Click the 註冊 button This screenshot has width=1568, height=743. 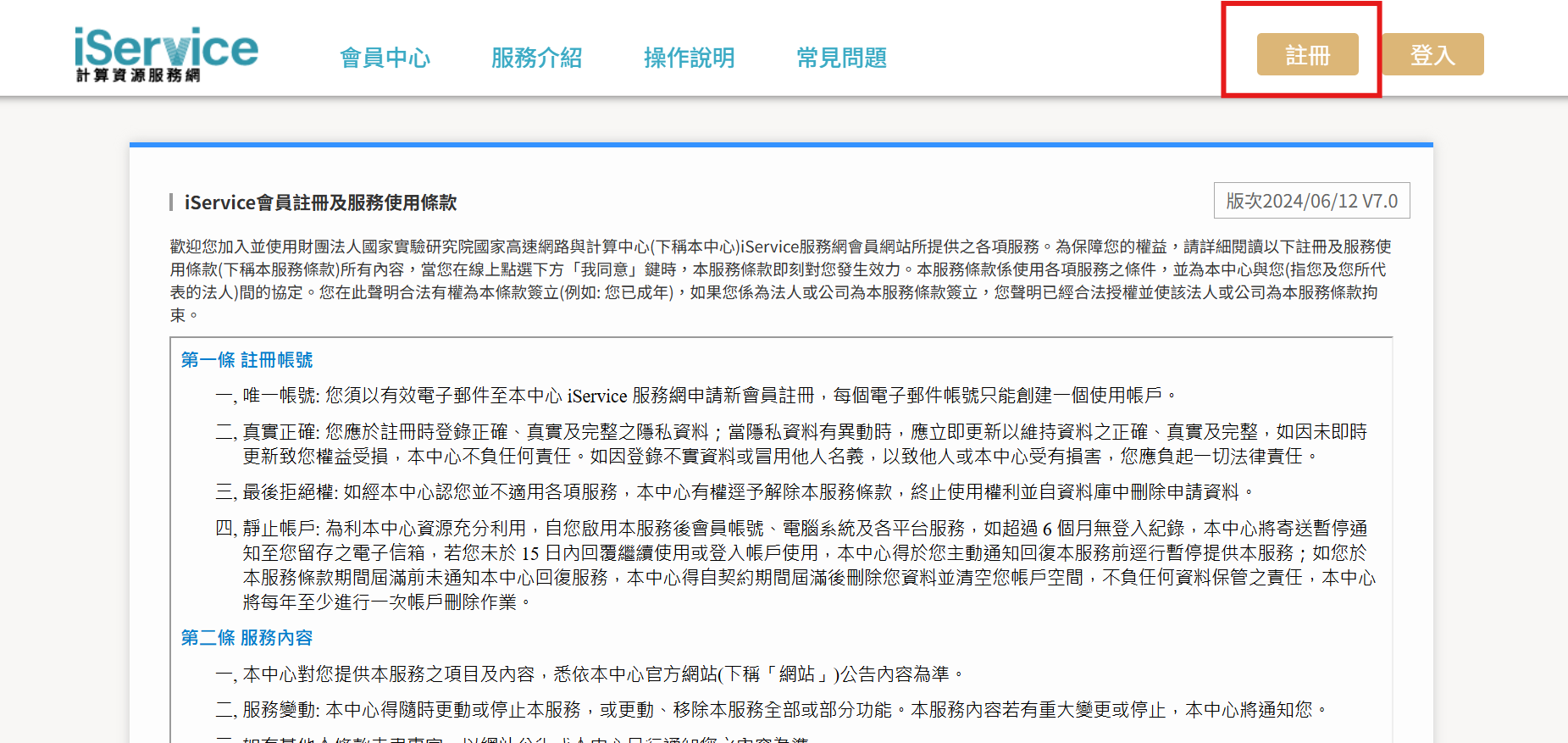pyautogui.click(x=1307, y=54)
